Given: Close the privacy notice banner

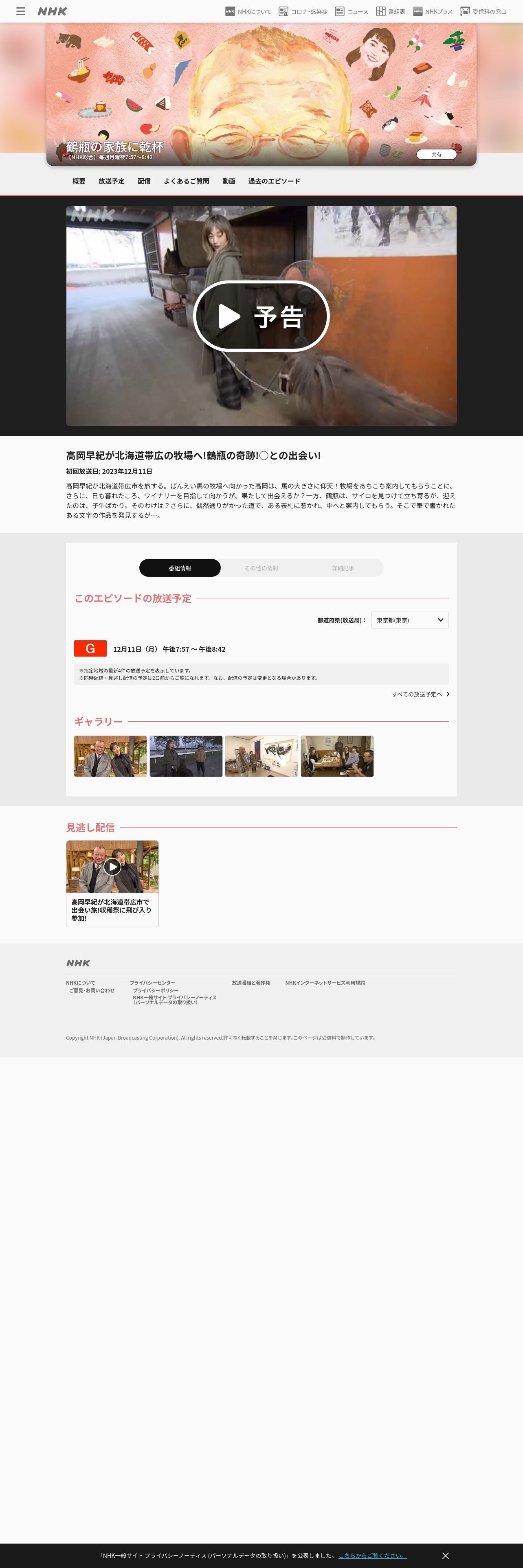Looking at the screenshot, I should point(446,1556).
